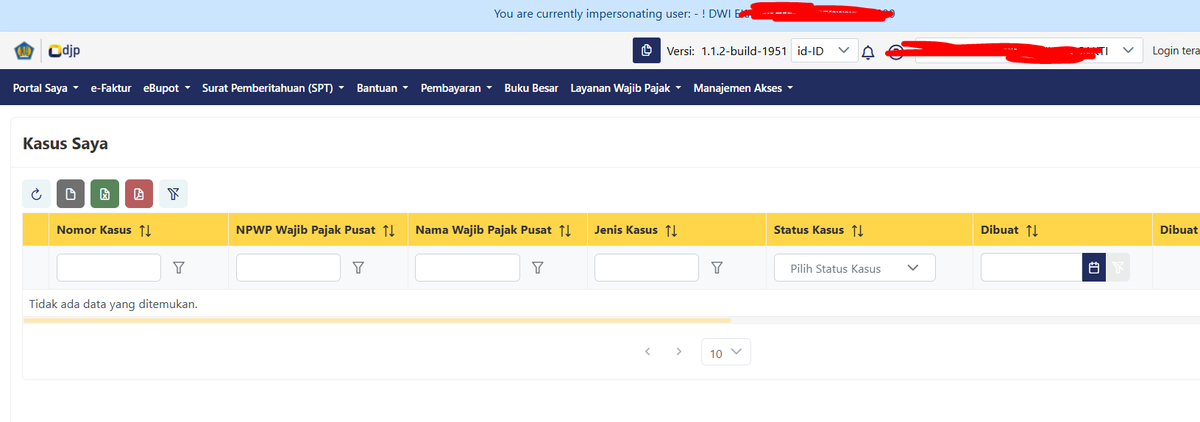The image size is (1200, 422).
Task: Sort by Nama Wajib Pajak Pusat column arrows
Action: click(x=565, y=230)
